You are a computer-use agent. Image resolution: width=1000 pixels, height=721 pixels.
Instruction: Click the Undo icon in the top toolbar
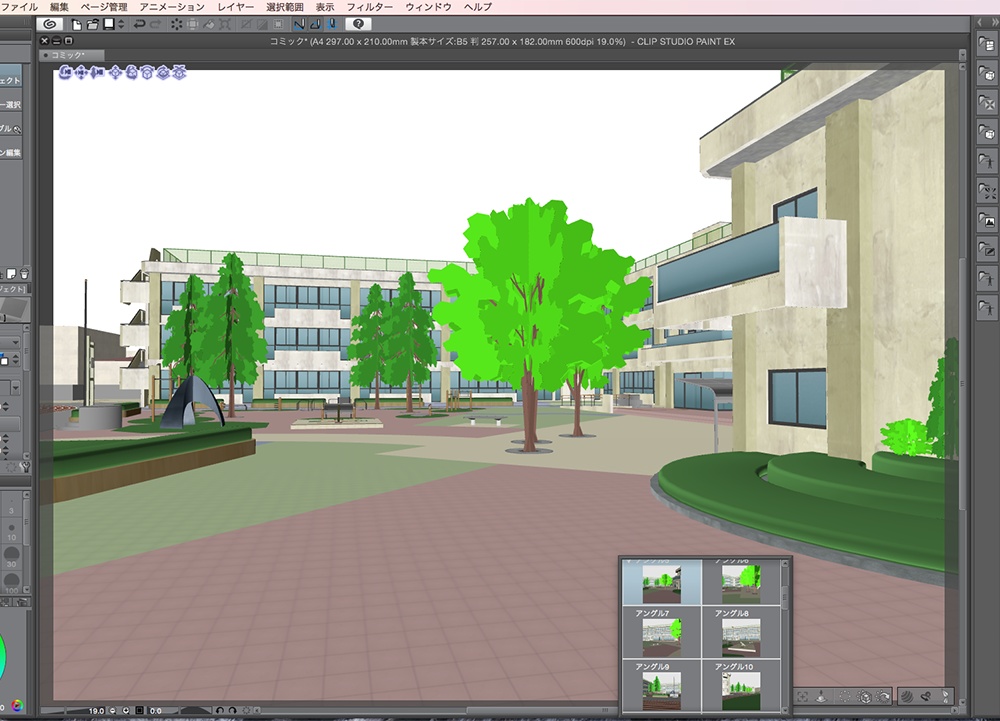click(140, 22)
